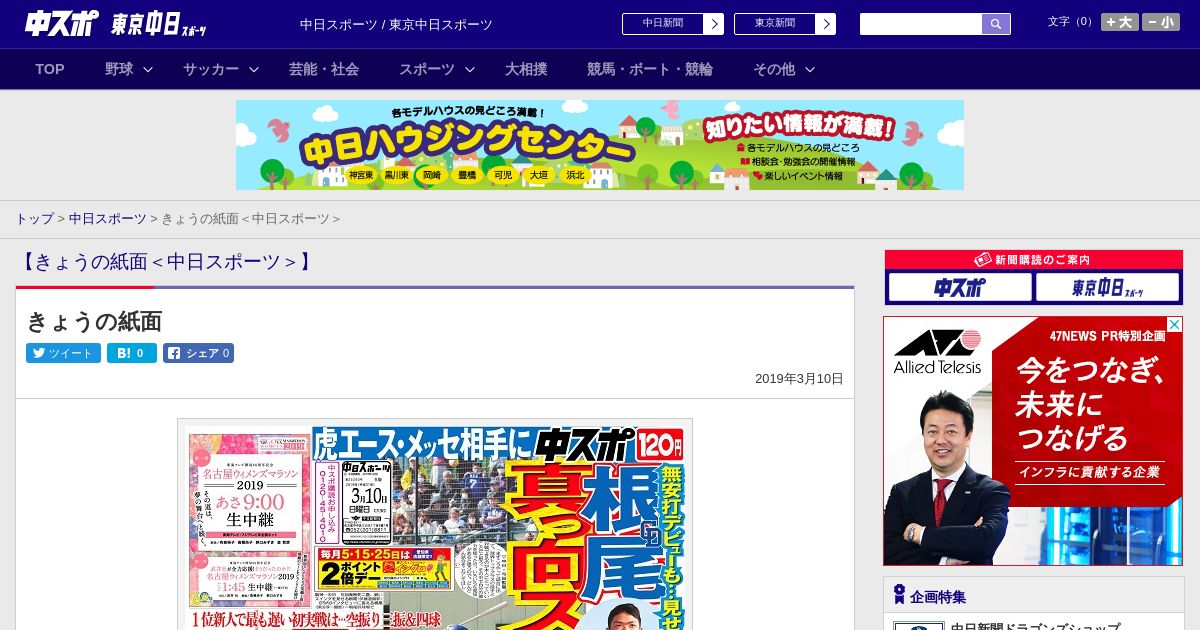
Task: Open the サッカー menu item
Action: (x=211, y=69)
